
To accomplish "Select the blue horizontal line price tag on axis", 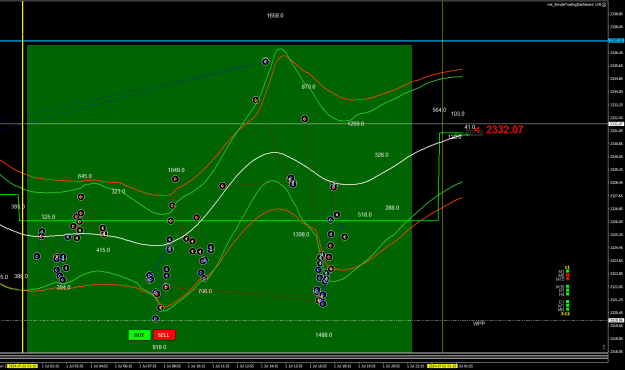I will (x=616, y=41).
